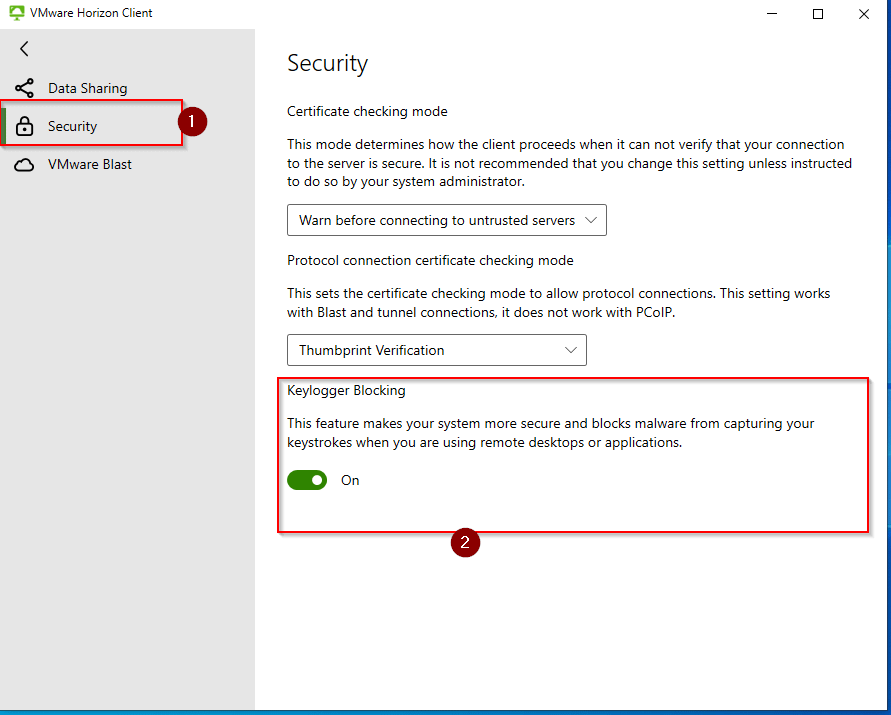Image resolution: width=891 pixels, height=715 pixels.
Task: Click the On label beside the toggle
Action: click(x=350, y=480)
